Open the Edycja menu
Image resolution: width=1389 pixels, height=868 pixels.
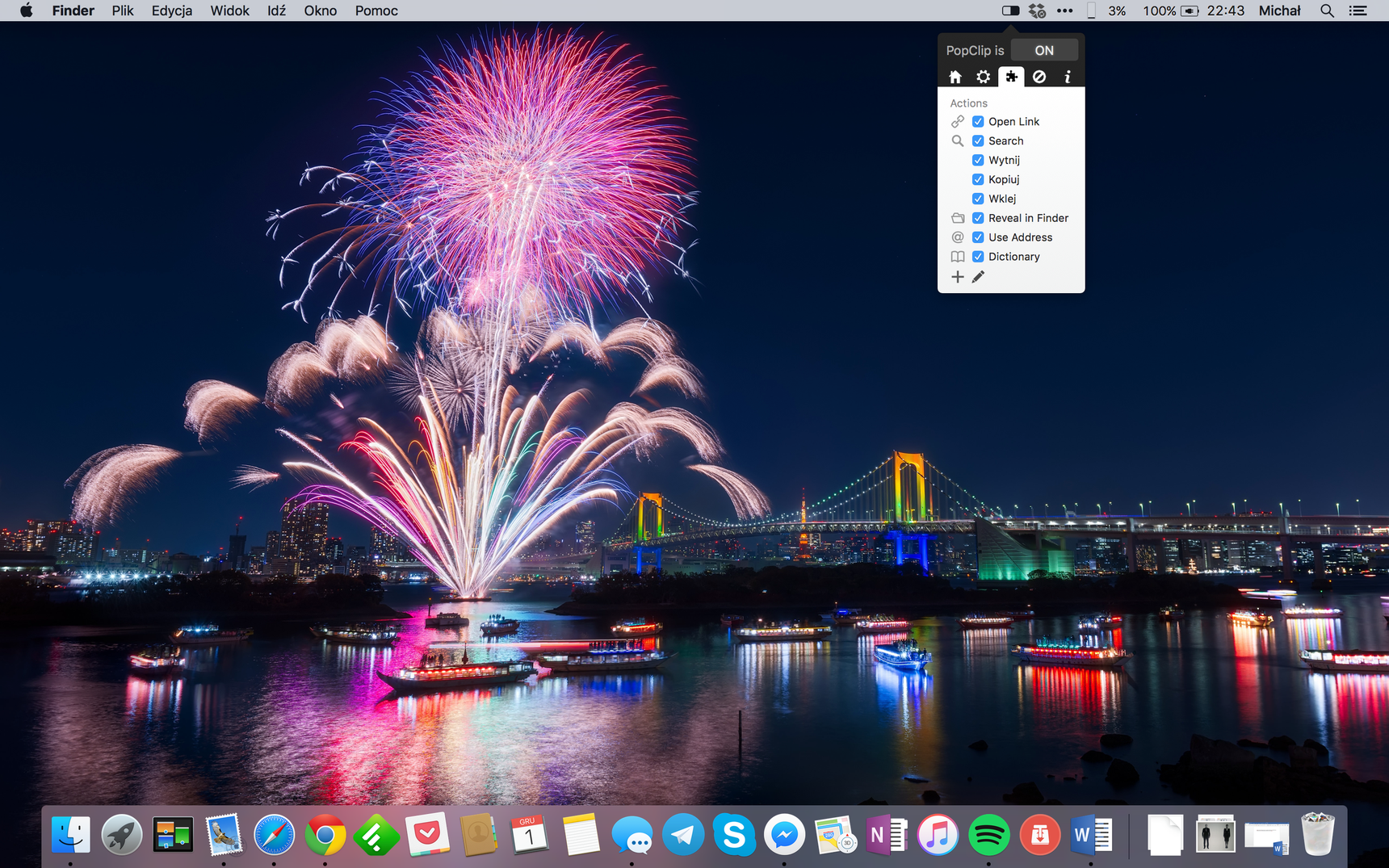172,10
